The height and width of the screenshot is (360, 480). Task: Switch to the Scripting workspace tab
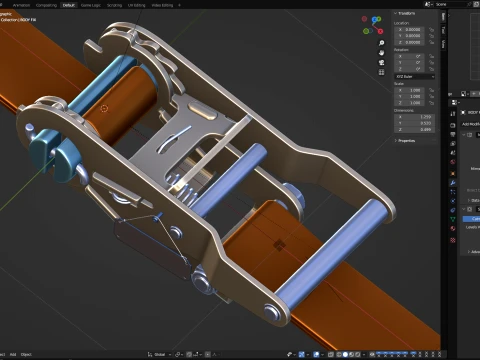click(x=114, y=5)
